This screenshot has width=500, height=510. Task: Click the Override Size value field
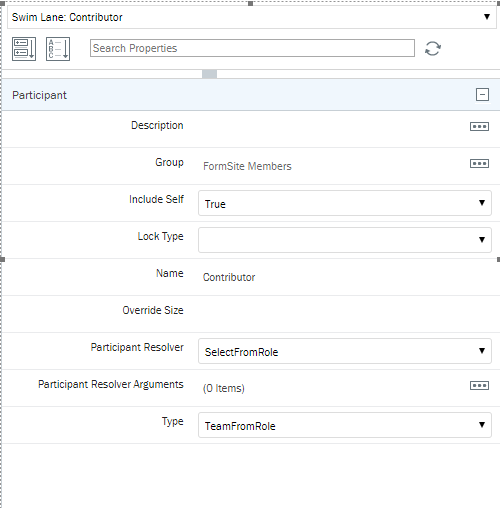(x=345, y=314)
